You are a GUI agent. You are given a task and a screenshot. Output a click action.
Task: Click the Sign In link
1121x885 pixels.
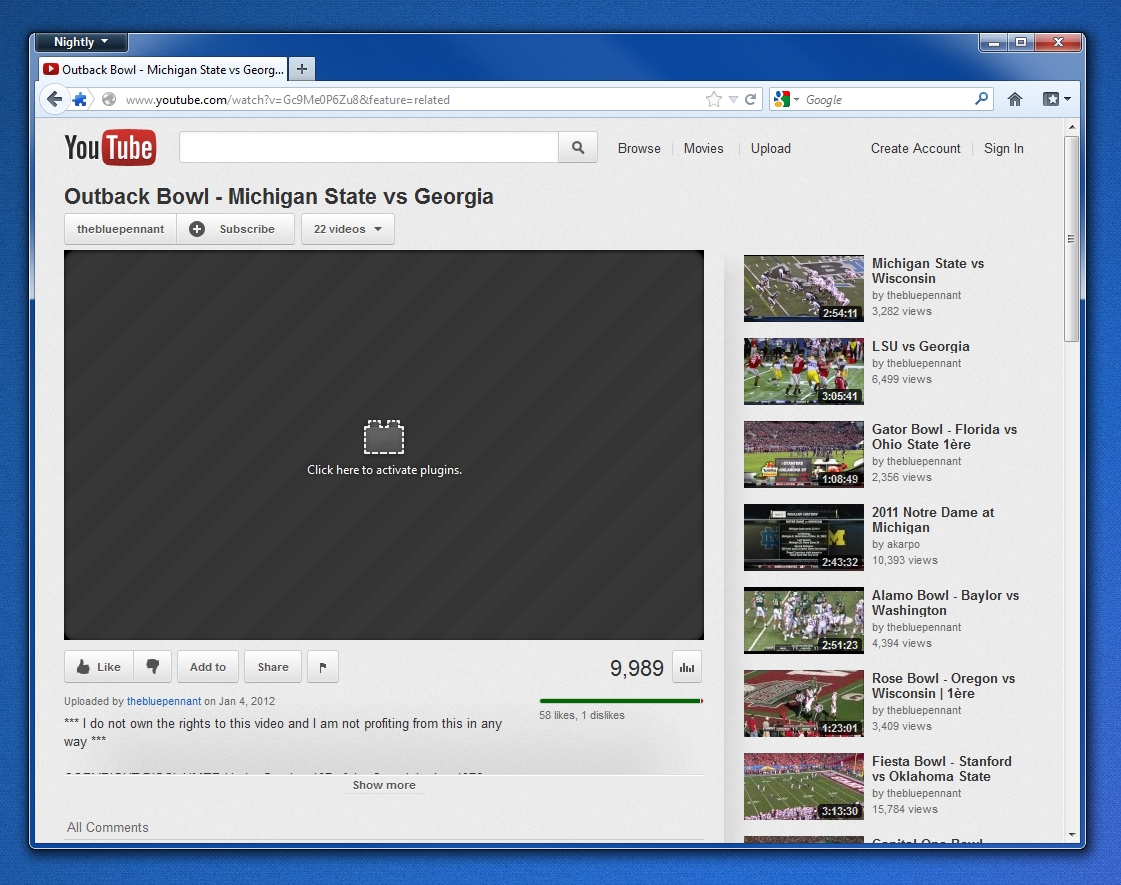click(x=1003, y=148)
